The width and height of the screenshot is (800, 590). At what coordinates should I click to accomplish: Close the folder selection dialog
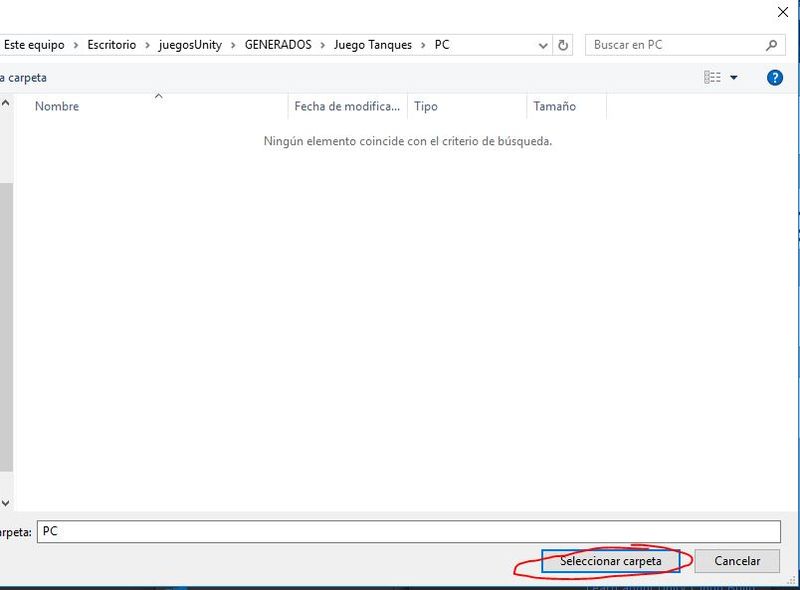click(x=783, y=12)
